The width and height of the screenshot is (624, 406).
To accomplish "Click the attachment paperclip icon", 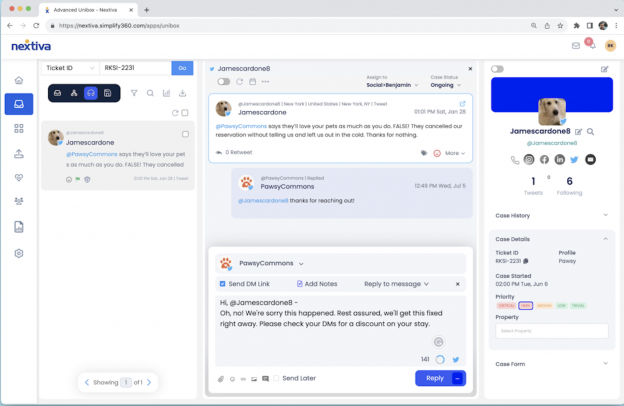I will point(220,378).
